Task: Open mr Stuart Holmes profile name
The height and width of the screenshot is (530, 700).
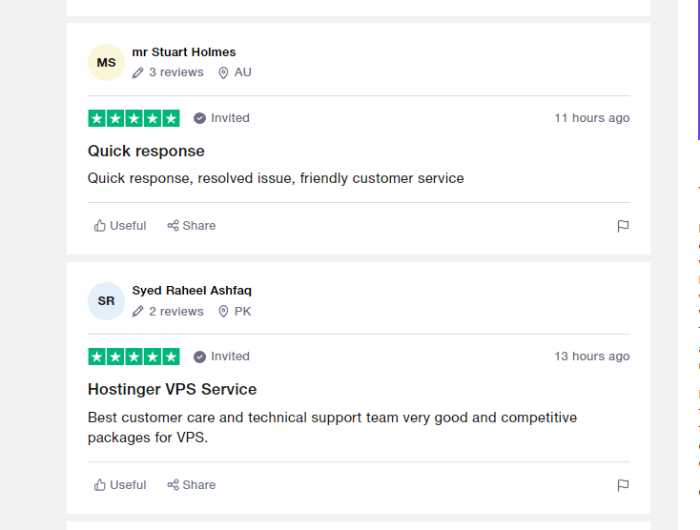Action: click(184, 52)
